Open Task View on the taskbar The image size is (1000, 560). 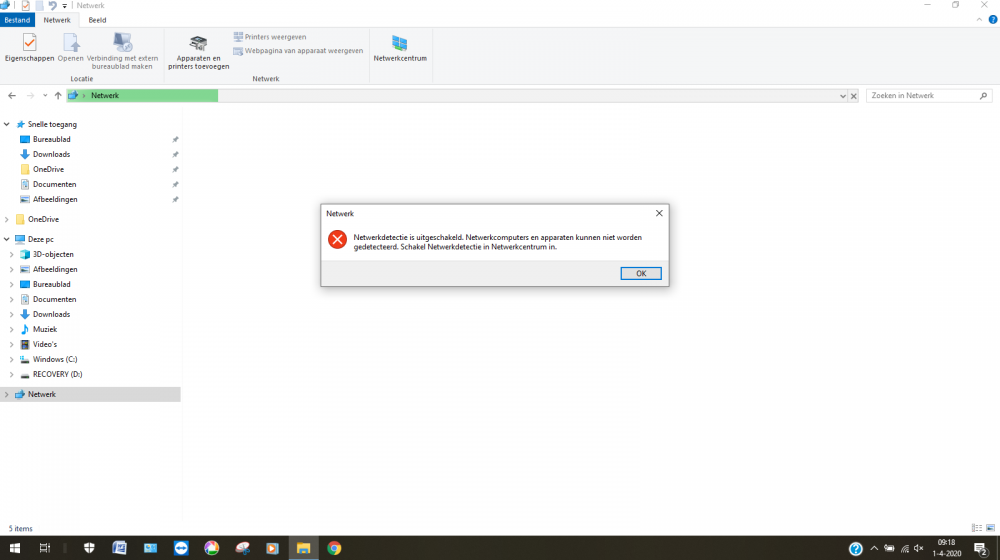[45, 548]
